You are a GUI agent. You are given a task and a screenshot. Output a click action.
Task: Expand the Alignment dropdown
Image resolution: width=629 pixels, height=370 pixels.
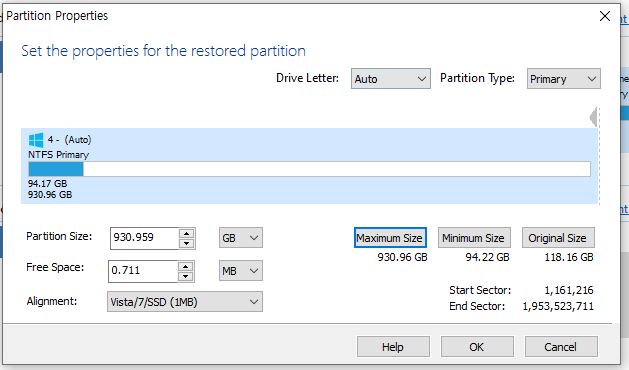click(185, 302)
